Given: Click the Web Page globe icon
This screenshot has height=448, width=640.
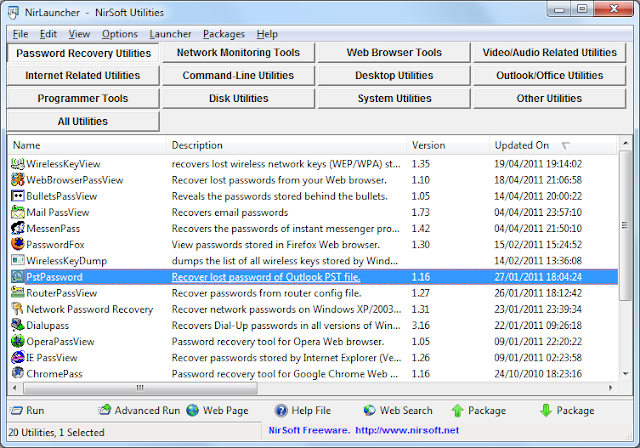Looking at the screenshot, I should (x=193, y=410).
